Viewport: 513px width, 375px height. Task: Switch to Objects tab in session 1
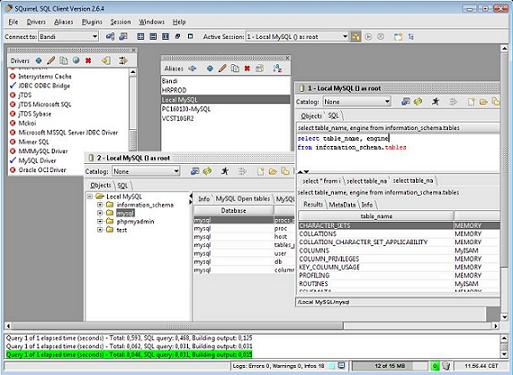point(311,116)
